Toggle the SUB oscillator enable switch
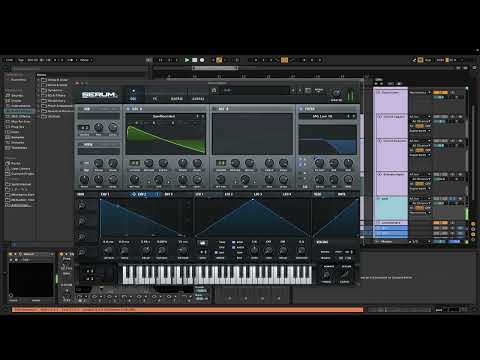Screen dimensions: 480x360 [x=80, y=109]
